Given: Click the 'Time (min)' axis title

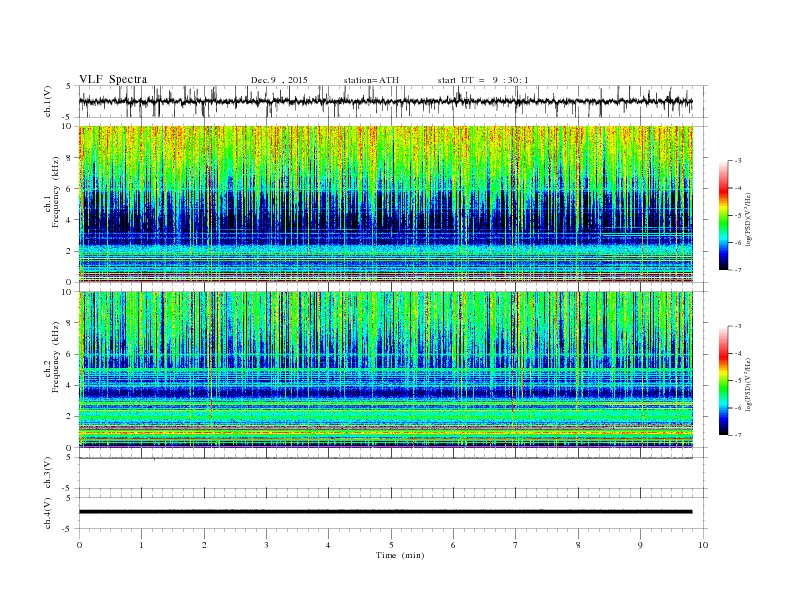Looking at the screenshot, I should tap(400, 555).
